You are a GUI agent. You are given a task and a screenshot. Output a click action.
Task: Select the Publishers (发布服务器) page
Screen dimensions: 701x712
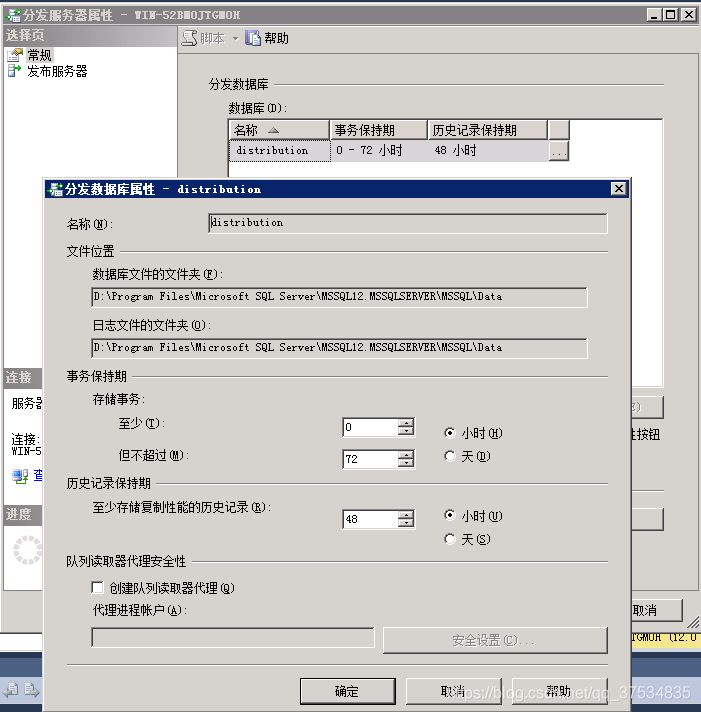57,71
